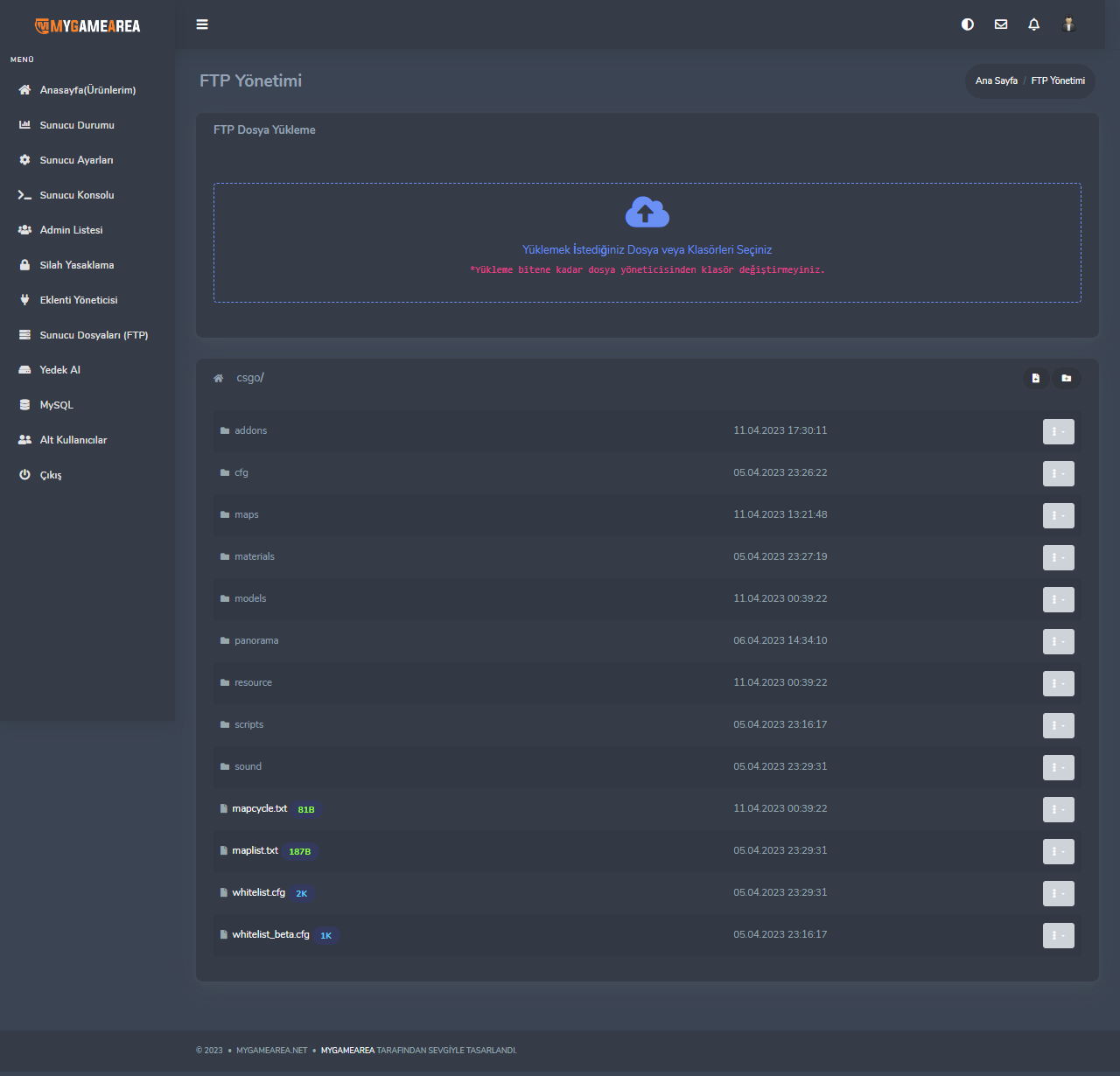1120x1076 pixels.
Task: Open actions dropdown for addons folder
Action: [x=1058, y=431]
